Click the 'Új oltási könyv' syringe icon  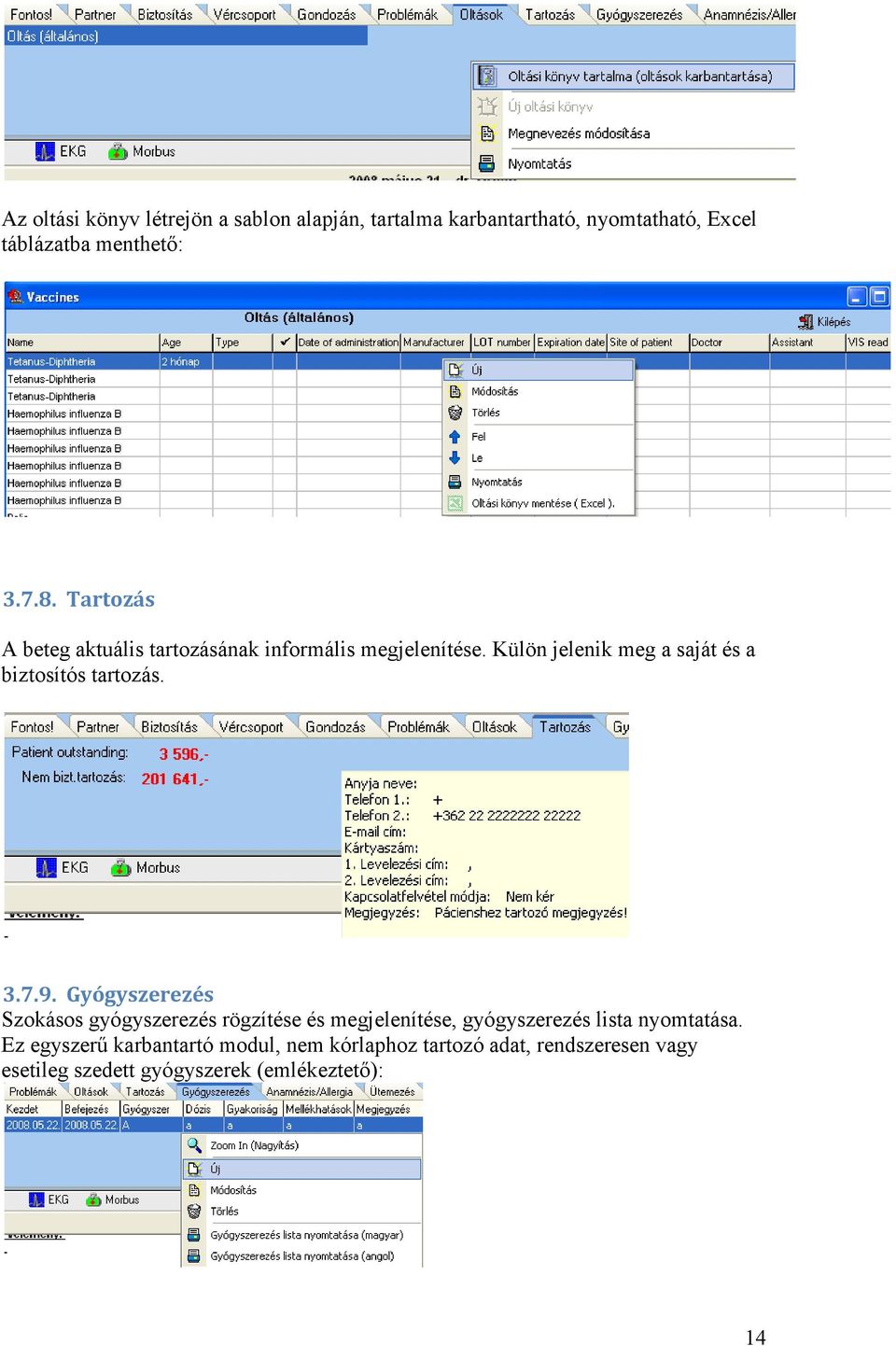point(487,105)
